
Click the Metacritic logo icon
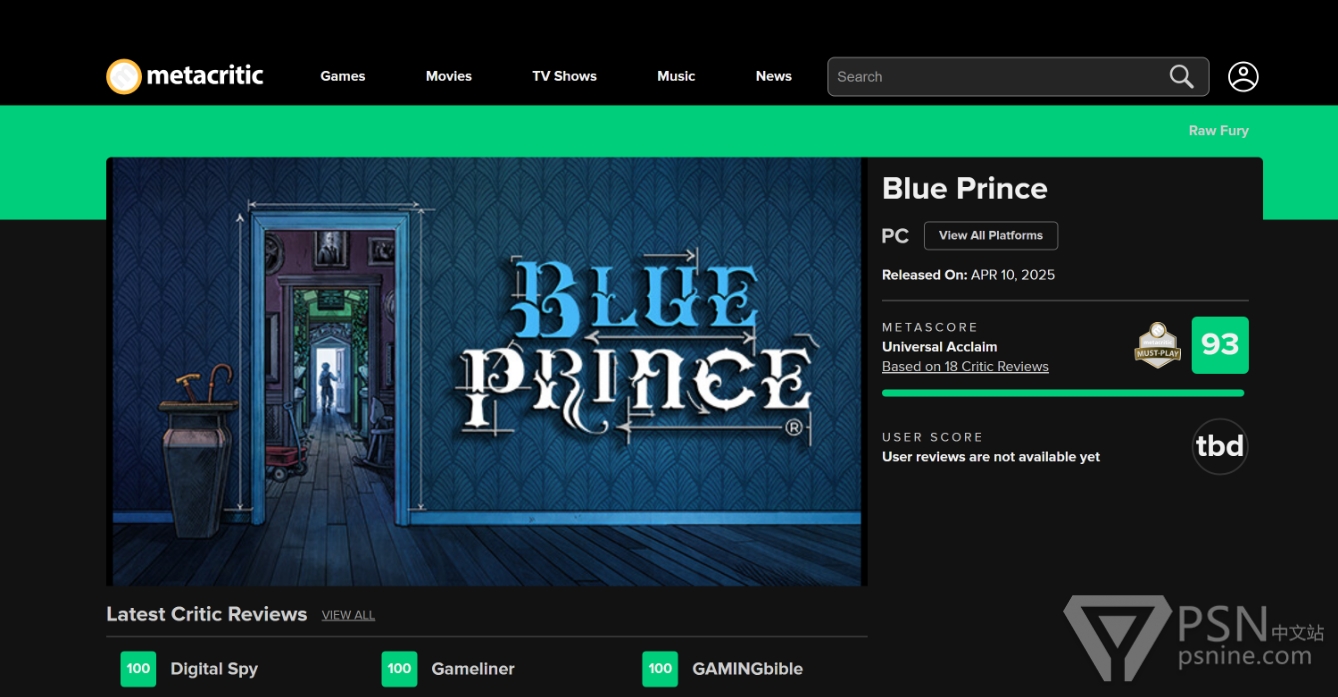[x=124, y=76]
